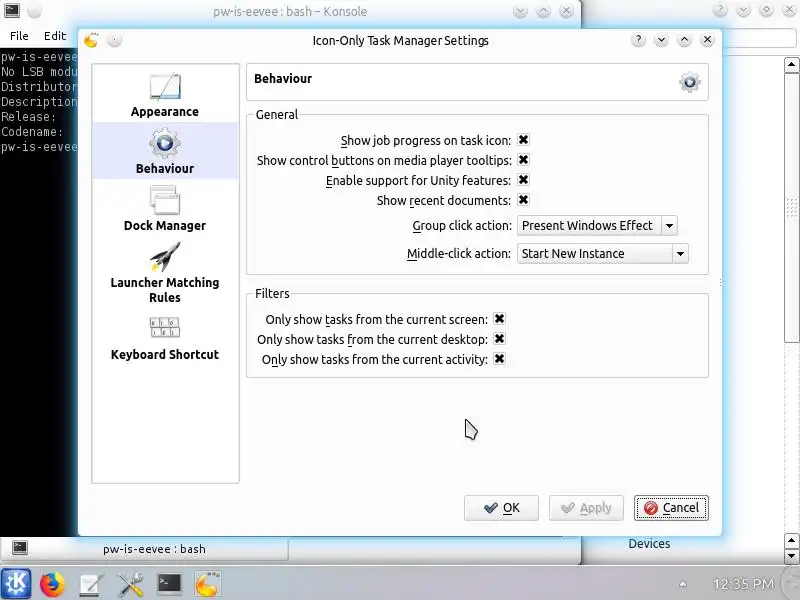800x600 pixels.
Task: Toggle control buttons on media player tooltips
Action: click(x=523, y=160)
